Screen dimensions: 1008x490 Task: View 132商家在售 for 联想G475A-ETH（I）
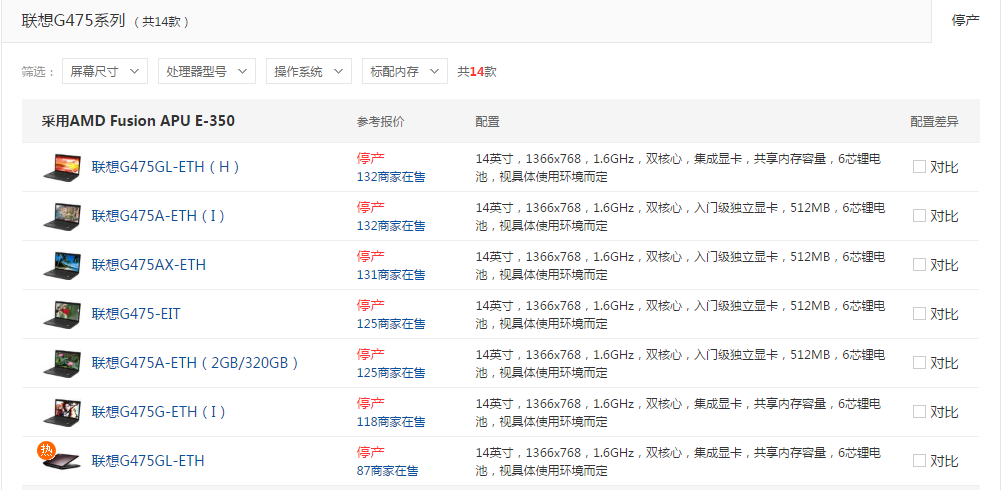pos(391,226)
